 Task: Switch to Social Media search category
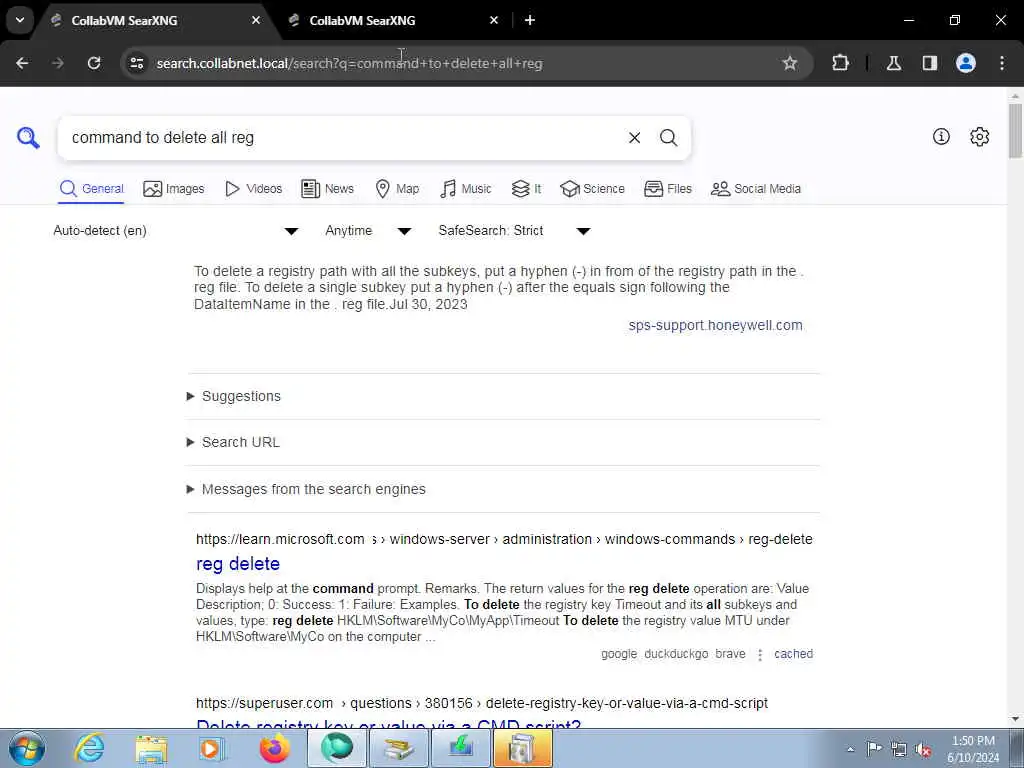tap(756, 189)
